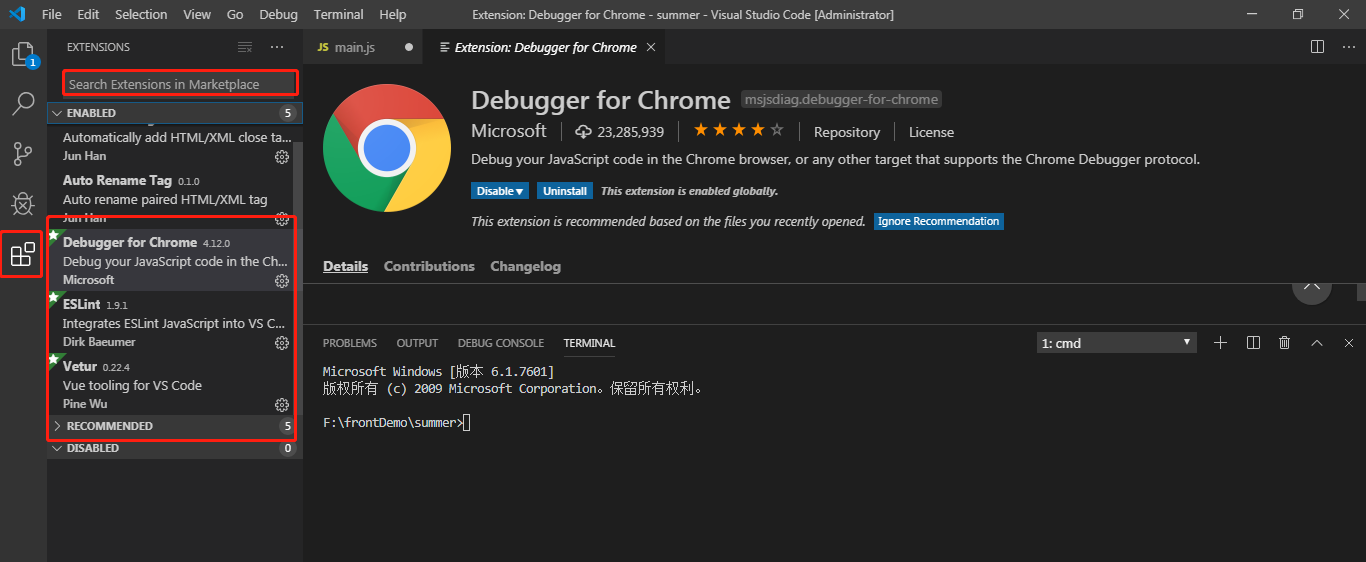
Task: Open manage gear for Auto Close Tag by Jun Han
Action: click(282, 157)
